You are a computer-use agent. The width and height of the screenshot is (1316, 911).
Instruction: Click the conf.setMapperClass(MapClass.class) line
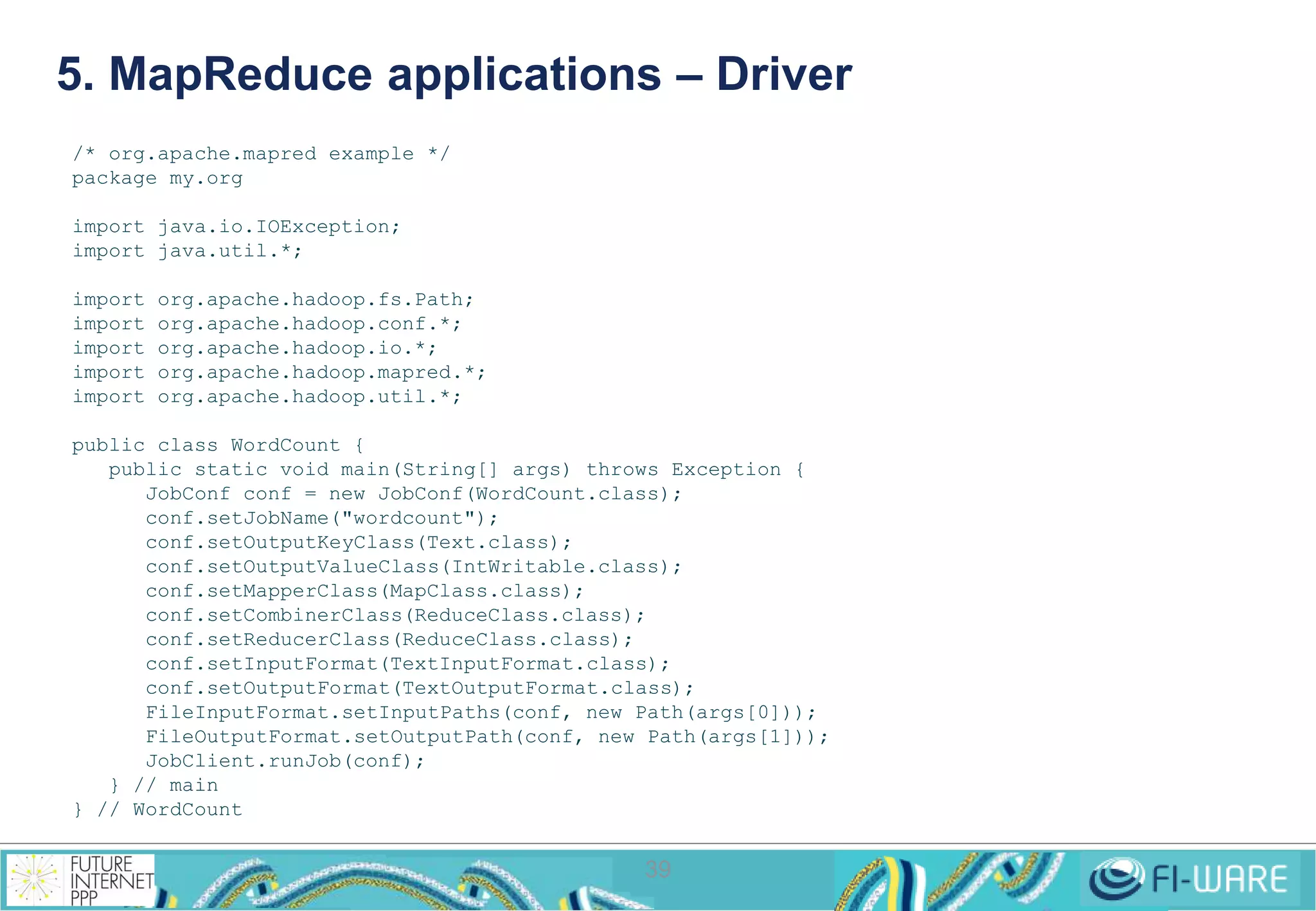364,592
